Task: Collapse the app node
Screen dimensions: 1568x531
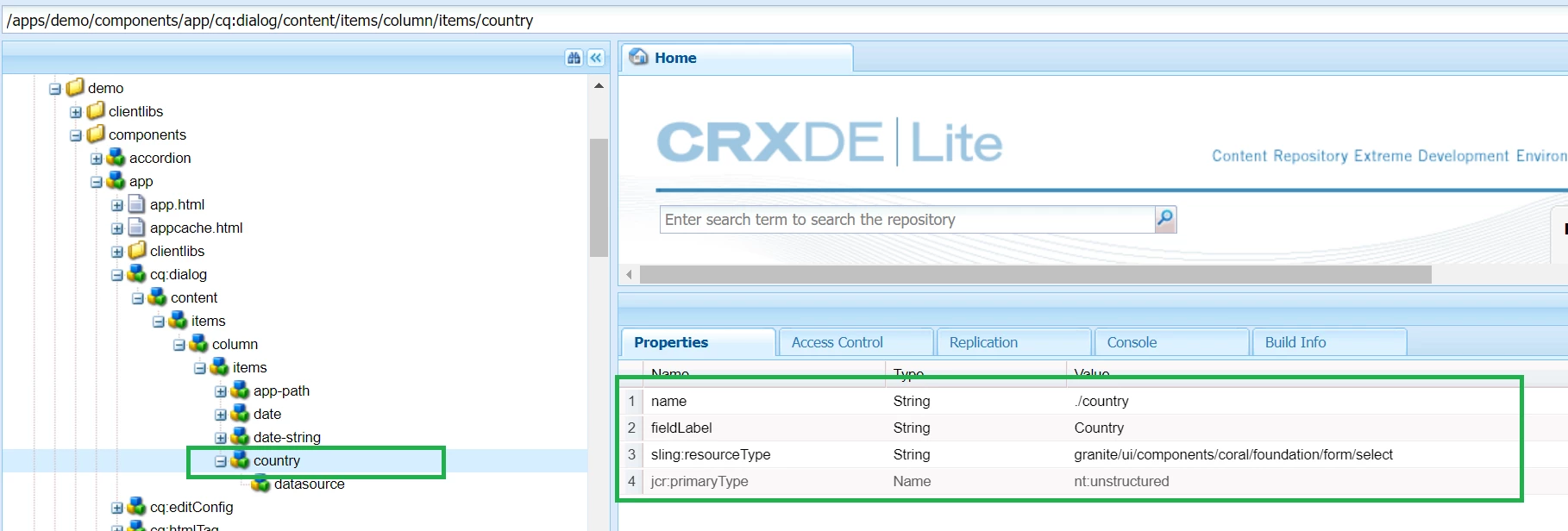Action: click(97, 181)
